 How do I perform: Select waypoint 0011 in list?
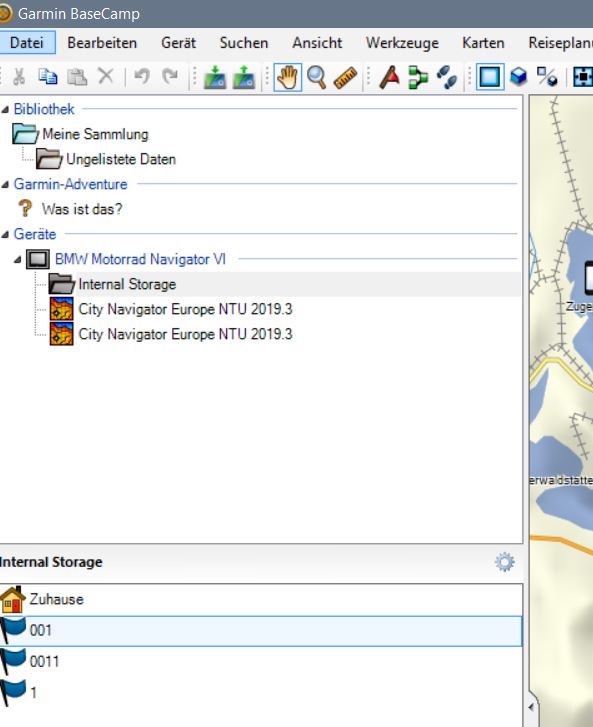pyautogui.click(x=261, y=662)
